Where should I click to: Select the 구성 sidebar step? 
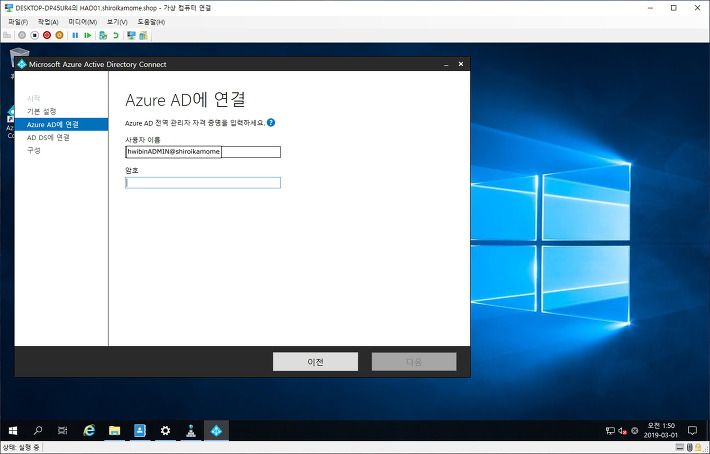34,150
